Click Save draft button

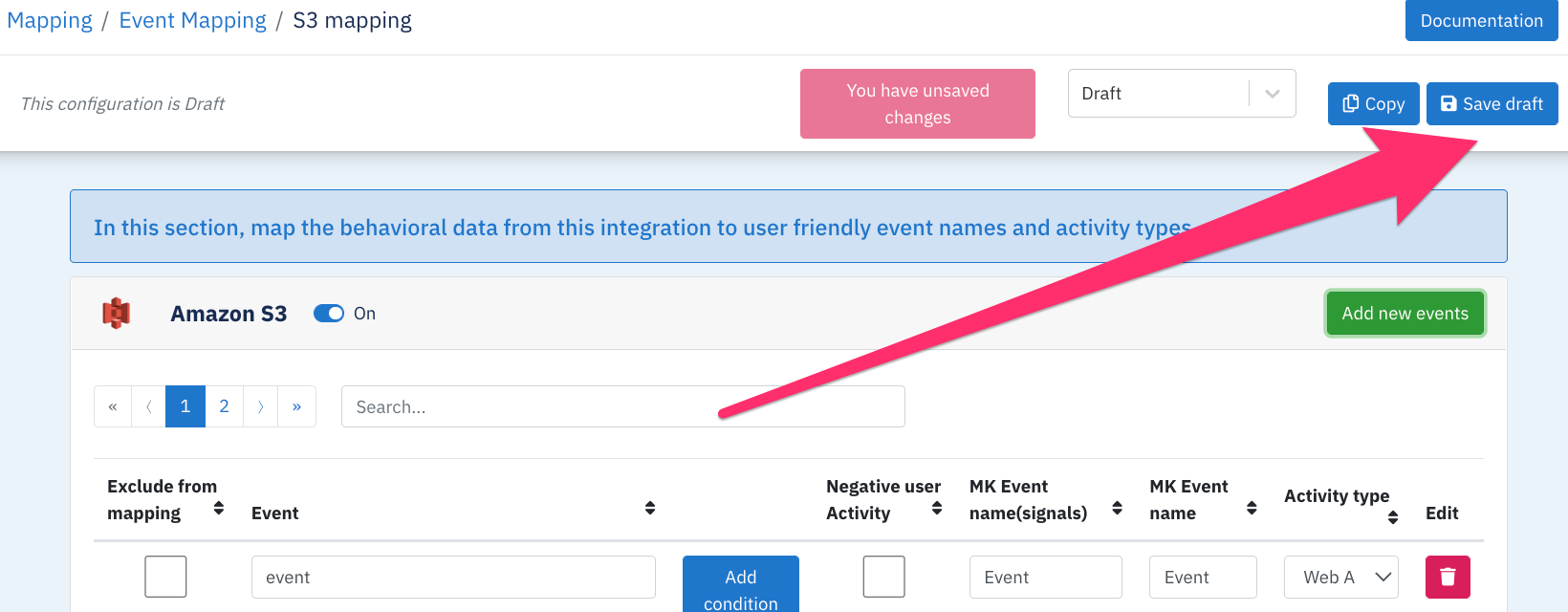click(x=1492, y=103)
